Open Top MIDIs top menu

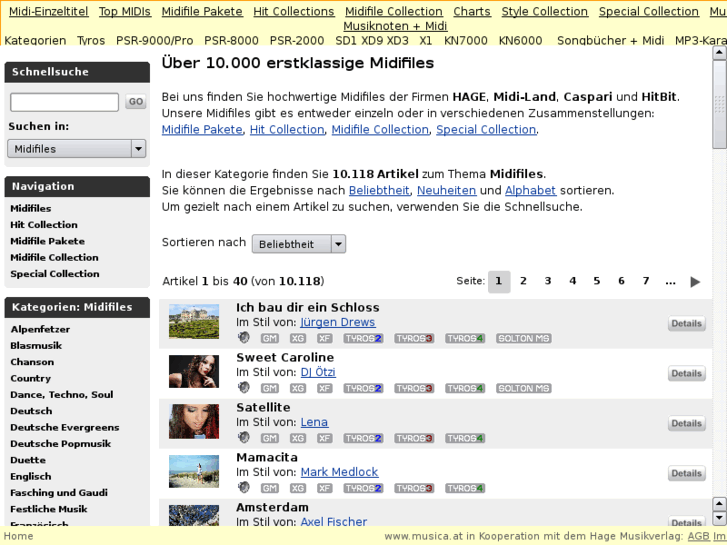pos(125,12)
